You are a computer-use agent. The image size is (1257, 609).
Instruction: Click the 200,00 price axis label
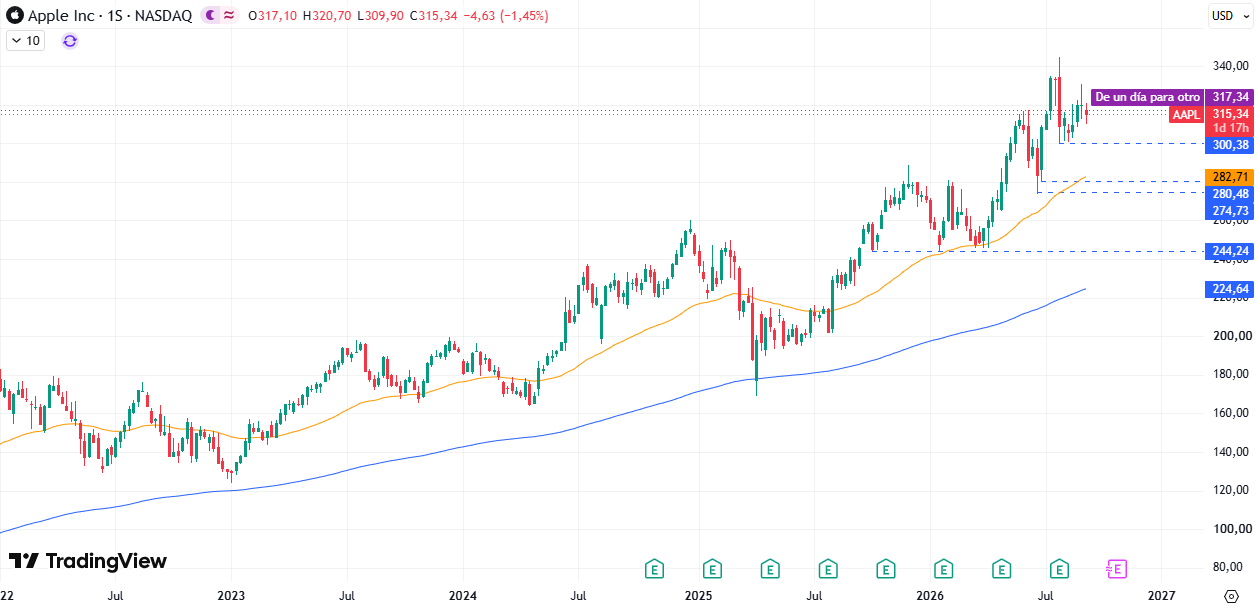pyautogui.click(x=1230, y=336)
